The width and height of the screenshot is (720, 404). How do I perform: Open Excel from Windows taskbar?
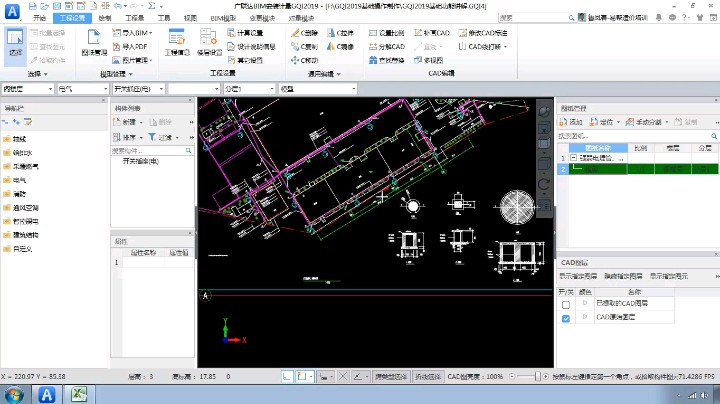(x=79, y=394)
